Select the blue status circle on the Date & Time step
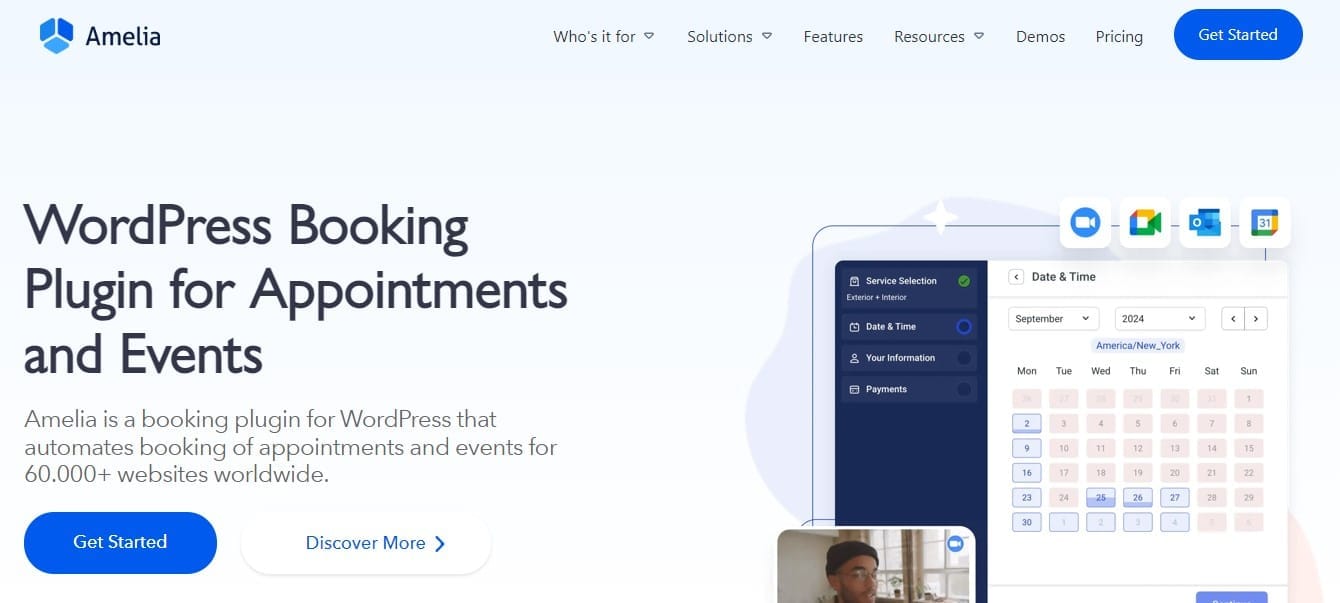Image resolution: width=1340 pixels, height=603 pixels. click(964, 327)
